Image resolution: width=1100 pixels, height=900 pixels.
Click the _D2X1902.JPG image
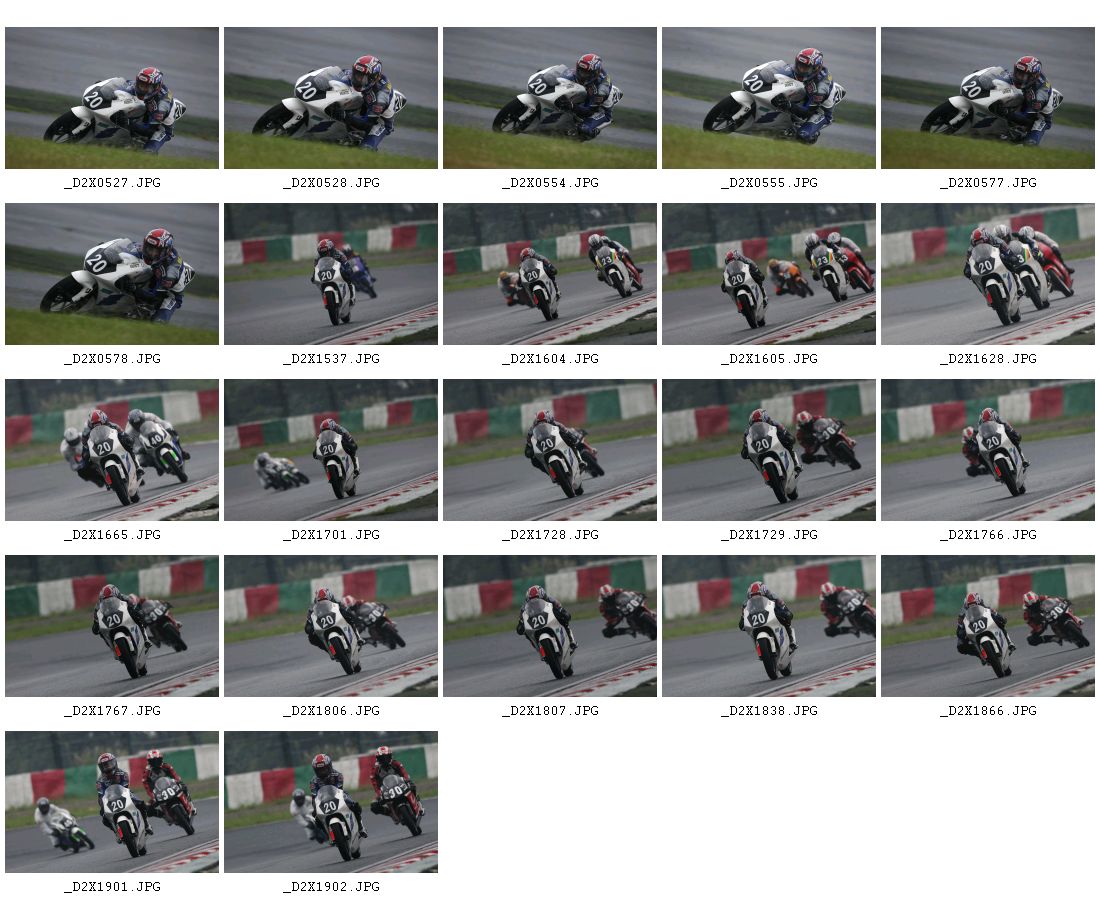[330, 802]
